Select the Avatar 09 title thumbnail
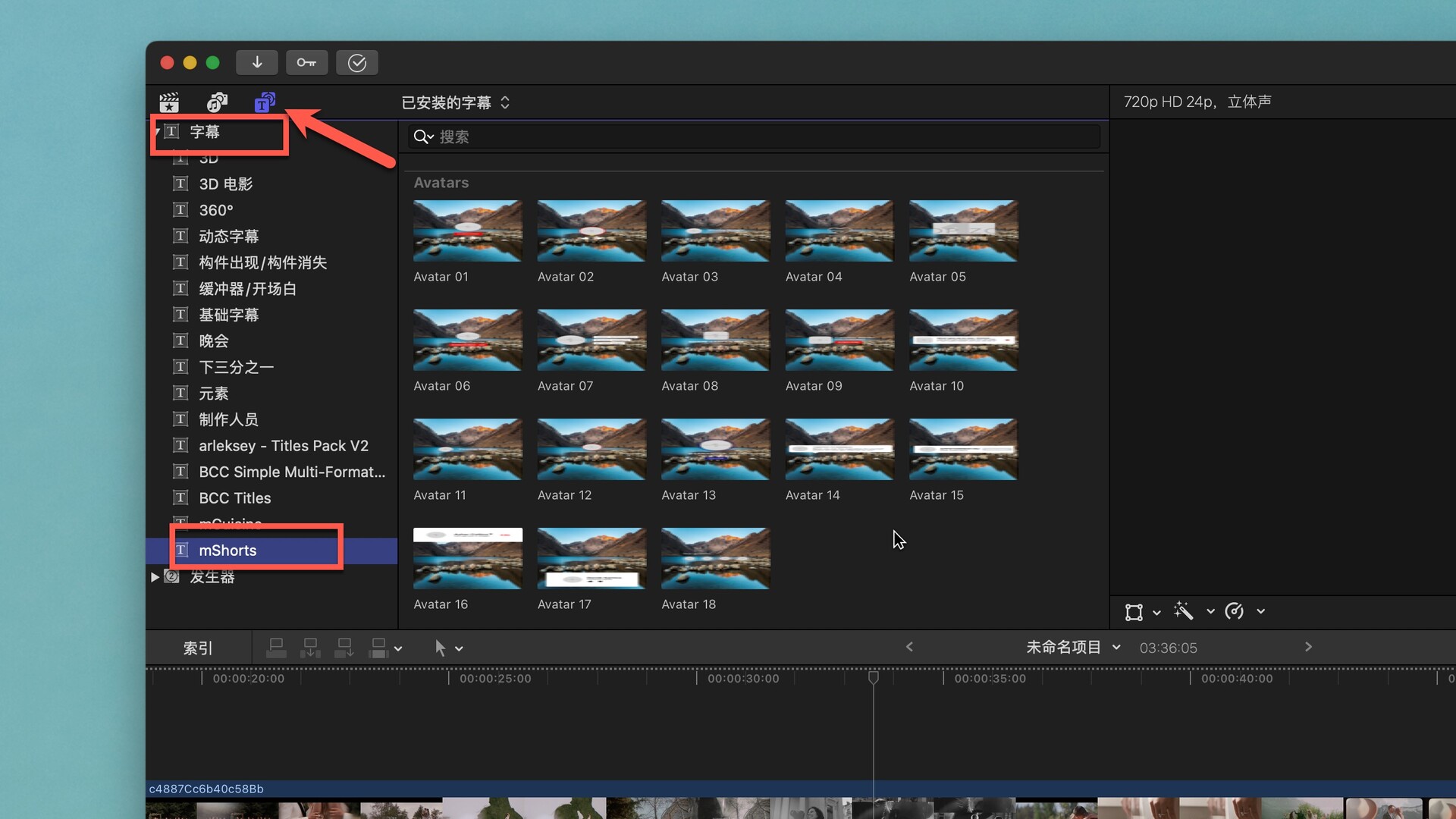Image resolution: width=1456 pixels, height=819 pixels. point(839,340)
